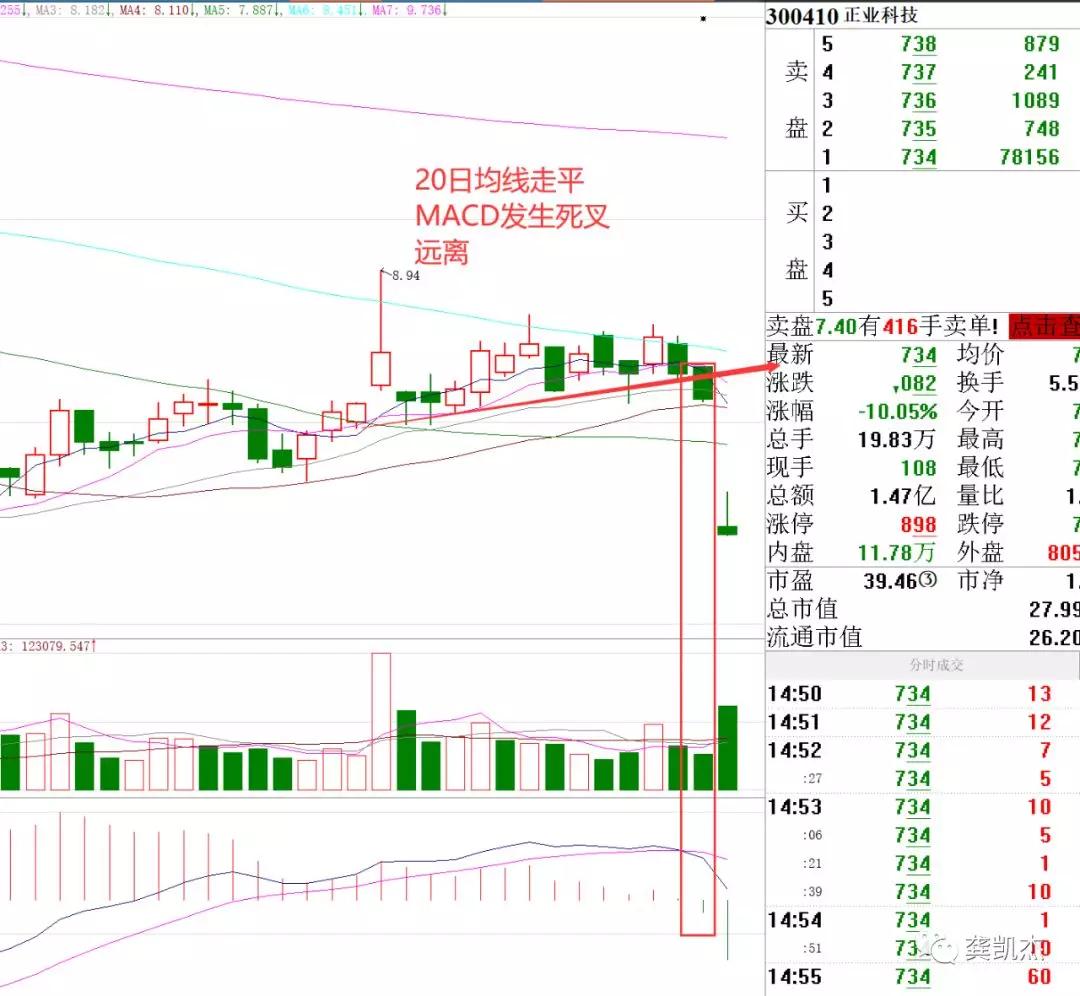Select the 分时成交 tab header
The height and width of the screenshot is (996, 1080).
click(936, 665)
